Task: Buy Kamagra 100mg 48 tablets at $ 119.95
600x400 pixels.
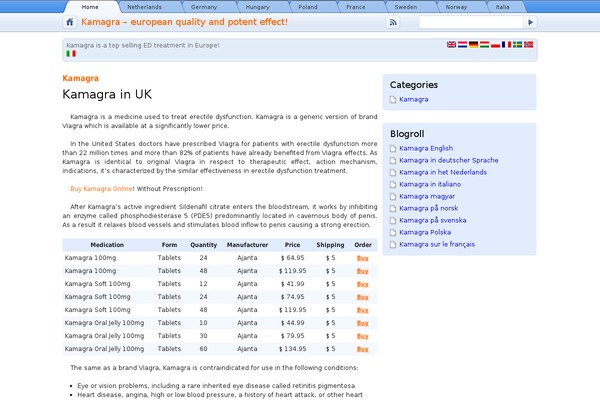Action: [x=362, y=271]
